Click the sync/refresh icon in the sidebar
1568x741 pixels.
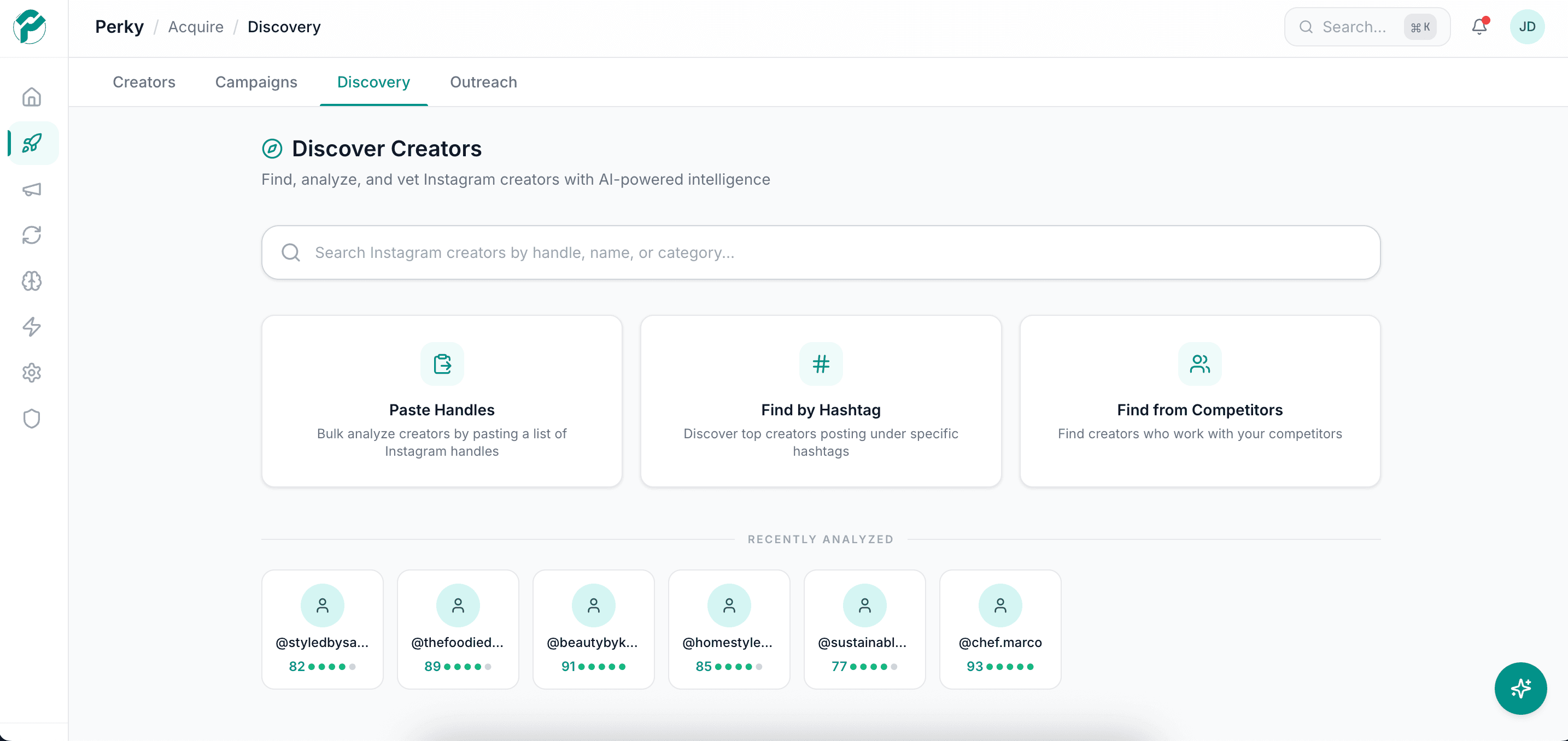(x=31, y=235)
